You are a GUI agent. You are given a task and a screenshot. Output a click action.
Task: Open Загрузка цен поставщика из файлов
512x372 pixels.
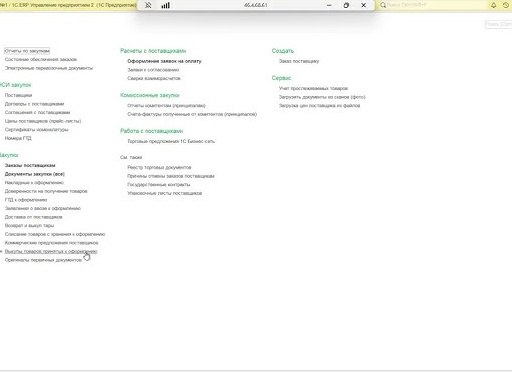(x=319, y=106)
